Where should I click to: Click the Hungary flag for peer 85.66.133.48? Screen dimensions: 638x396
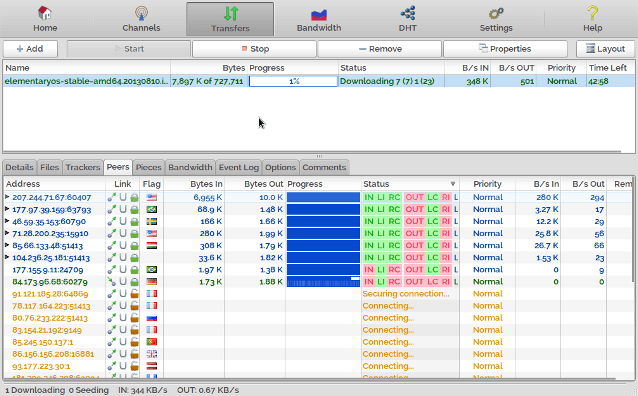(x=152, y=246)
